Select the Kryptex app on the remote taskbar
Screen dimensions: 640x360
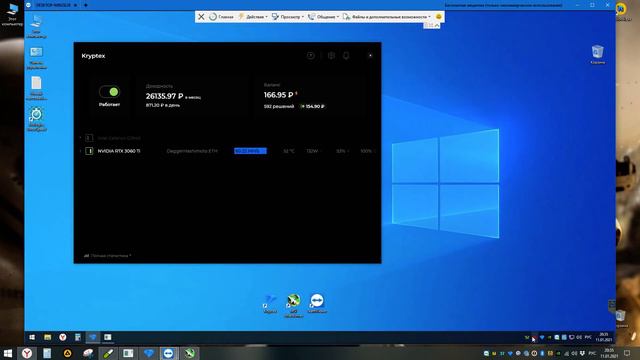click(93, 337)
